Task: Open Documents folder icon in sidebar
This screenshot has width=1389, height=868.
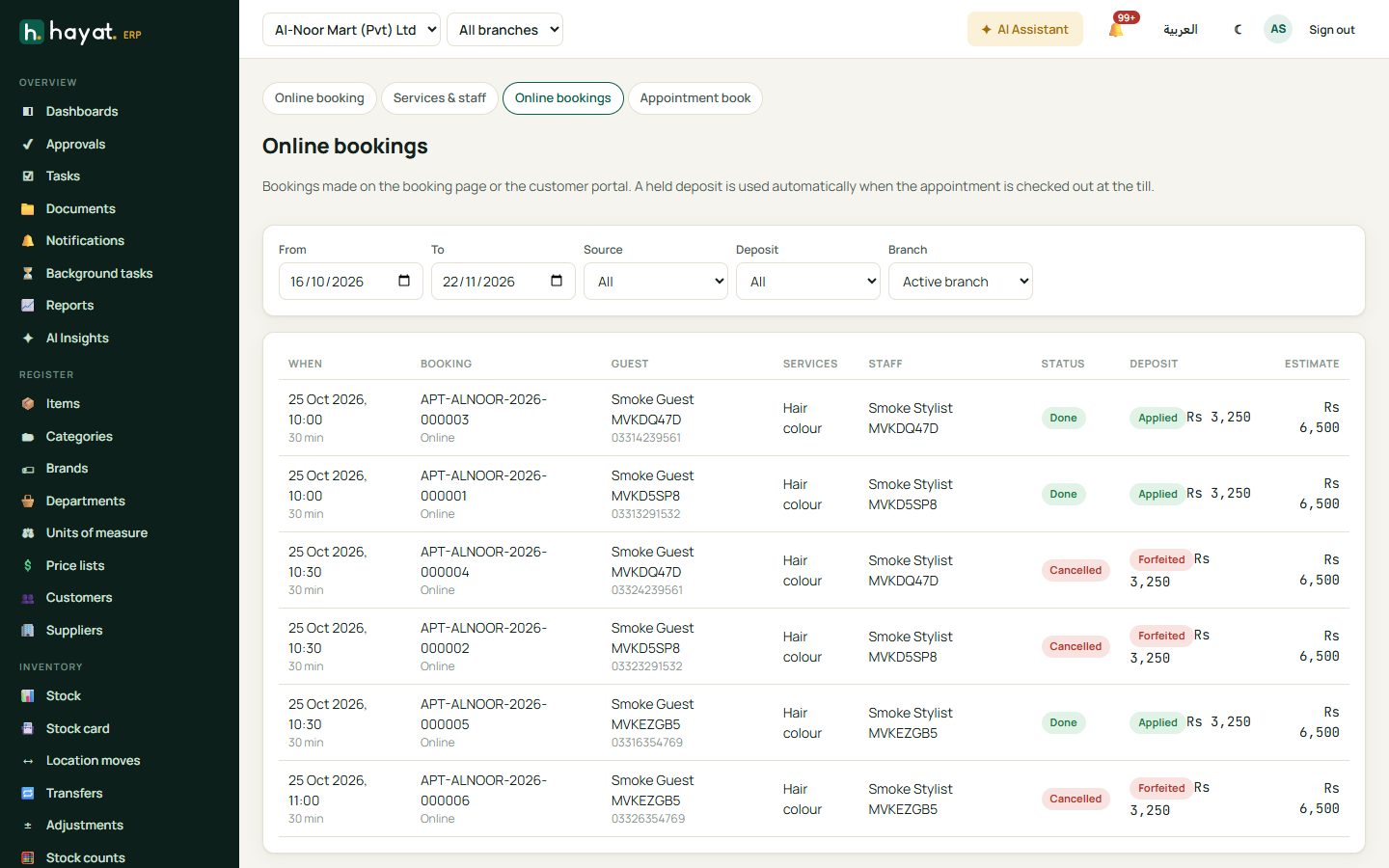Action: coord(28,209)
